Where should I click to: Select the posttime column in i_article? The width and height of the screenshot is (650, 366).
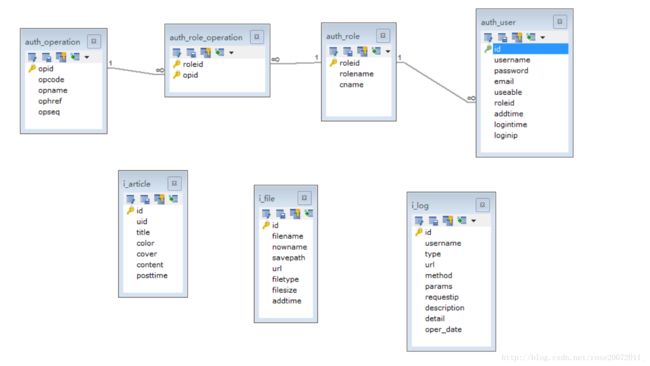pos(152,276)
